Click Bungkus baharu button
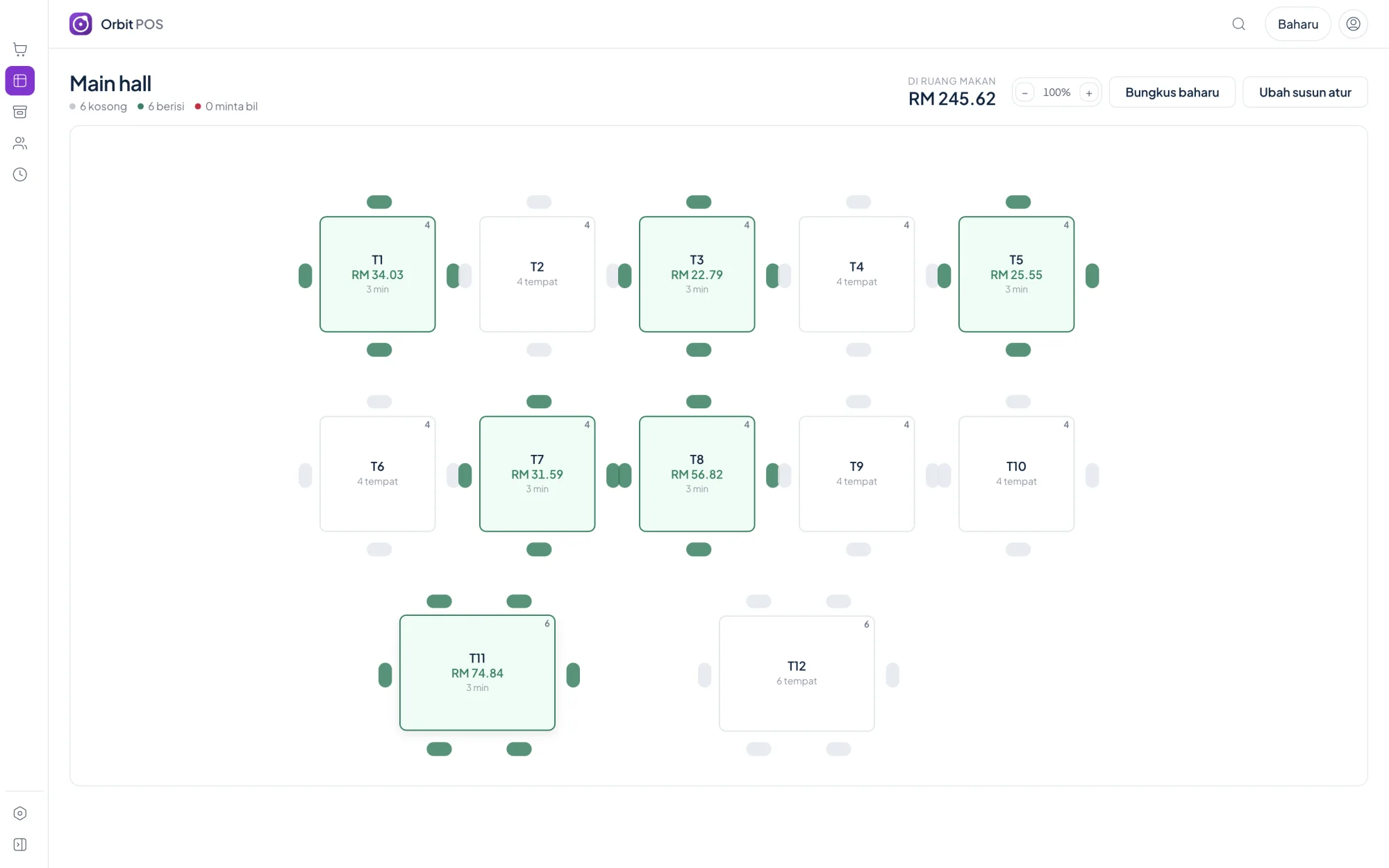1389x868 pixels. [x=1172, y=92]
